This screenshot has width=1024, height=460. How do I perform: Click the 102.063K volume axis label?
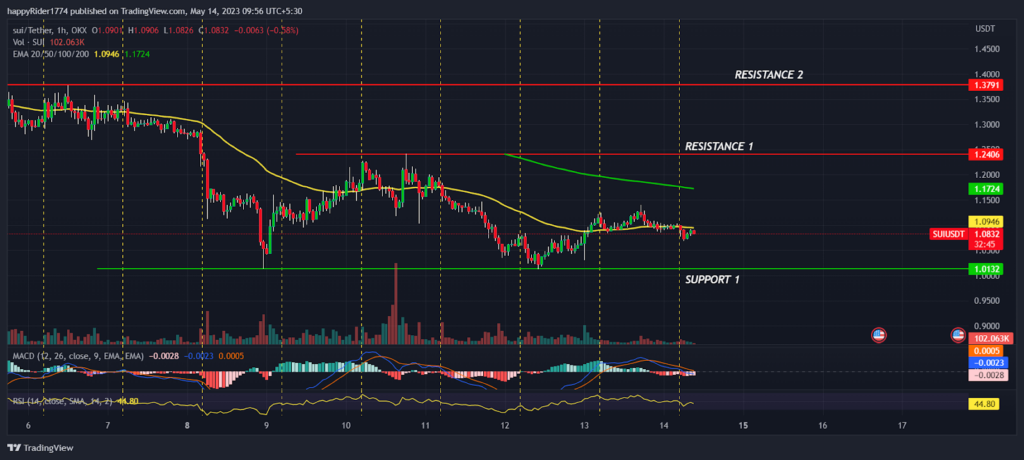coord(991,338)
